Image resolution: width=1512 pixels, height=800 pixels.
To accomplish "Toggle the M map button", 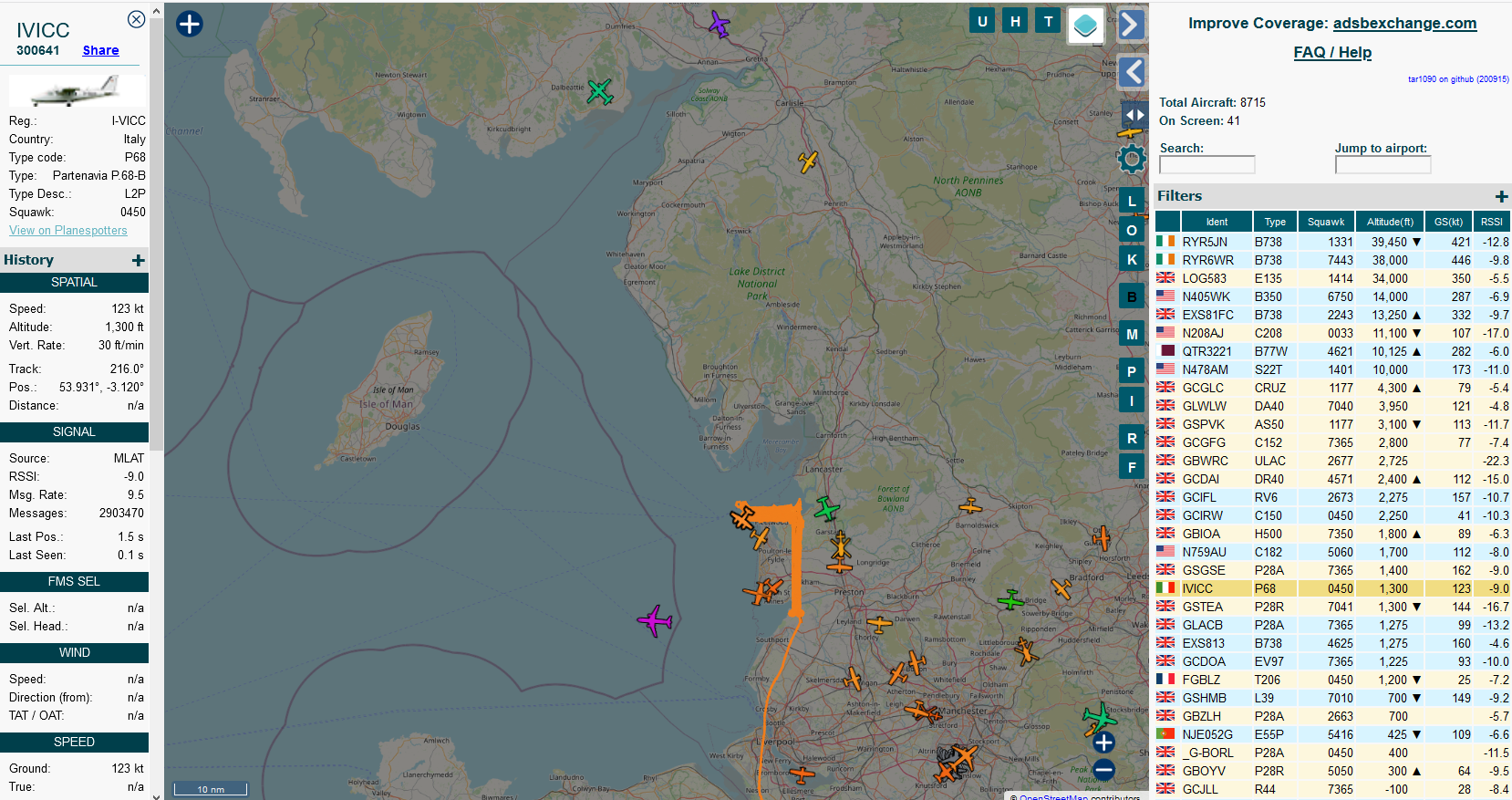I will pyautogui.click(x=1132, y=334).
